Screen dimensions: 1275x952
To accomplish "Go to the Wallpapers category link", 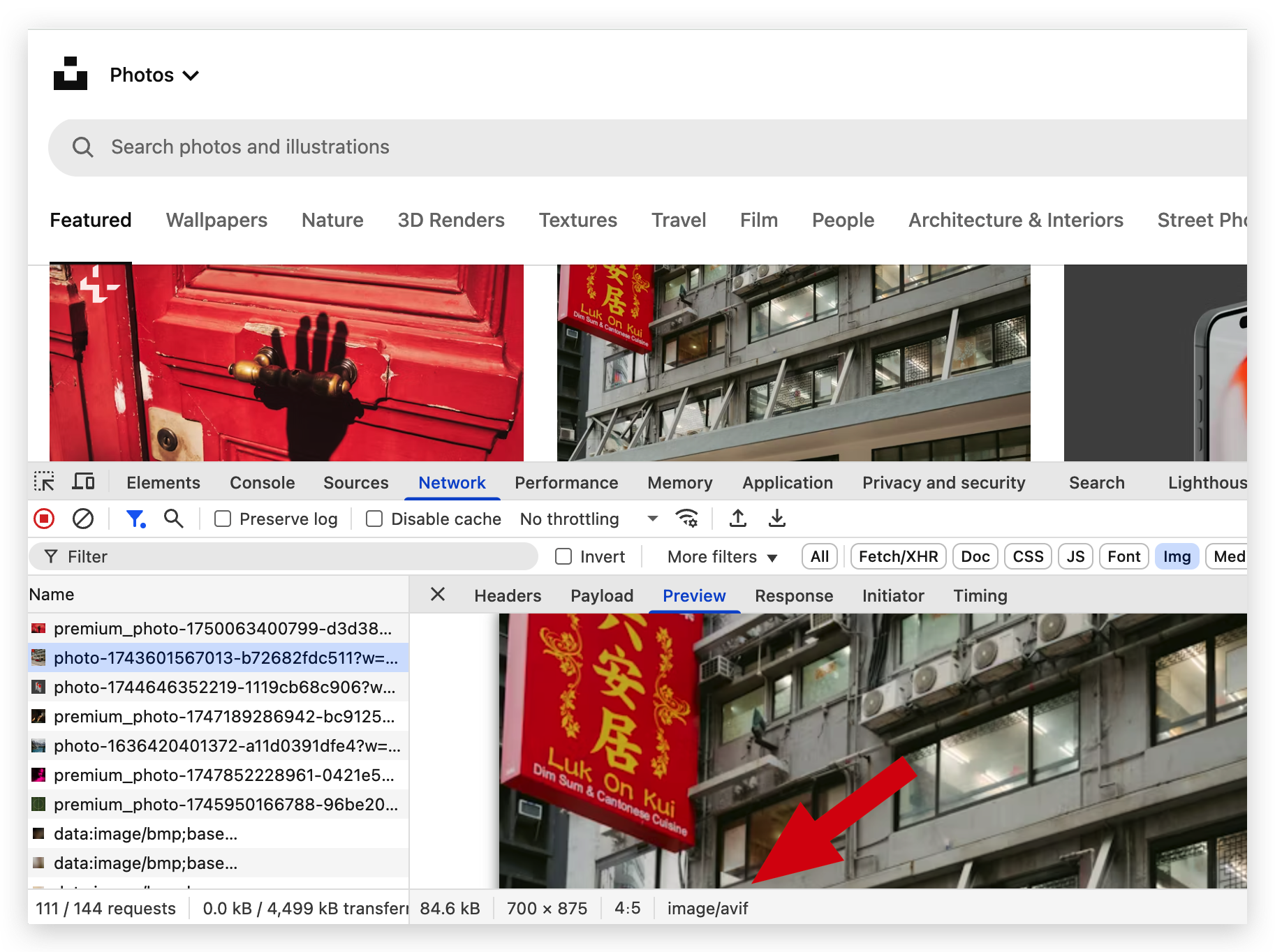I will (216, 221).
